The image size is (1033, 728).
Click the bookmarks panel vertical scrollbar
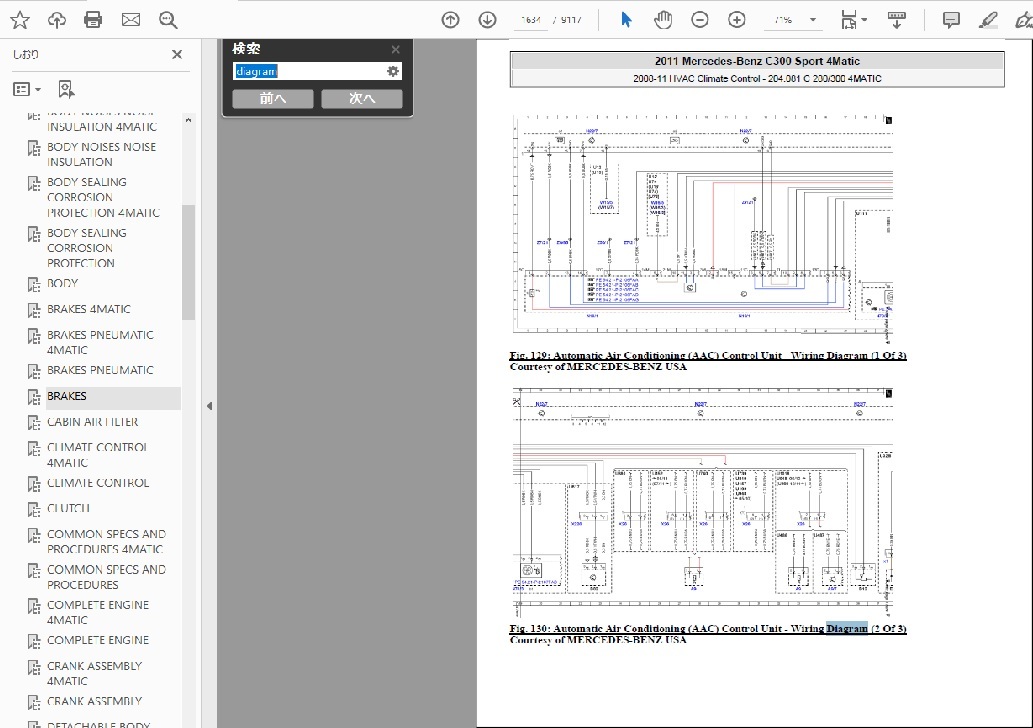(x=188, y=262)
